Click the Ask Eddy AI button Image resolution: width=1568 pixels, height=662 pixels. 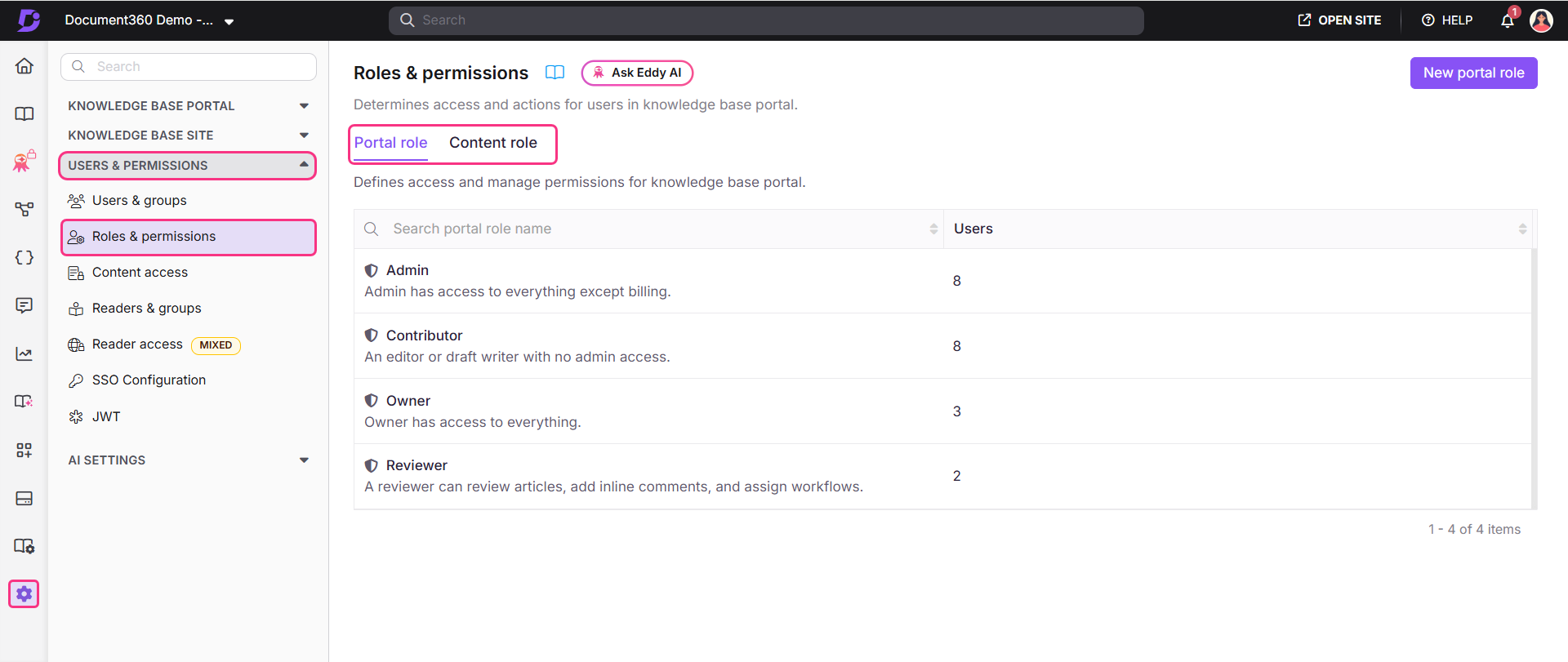(x=637, y=73)
